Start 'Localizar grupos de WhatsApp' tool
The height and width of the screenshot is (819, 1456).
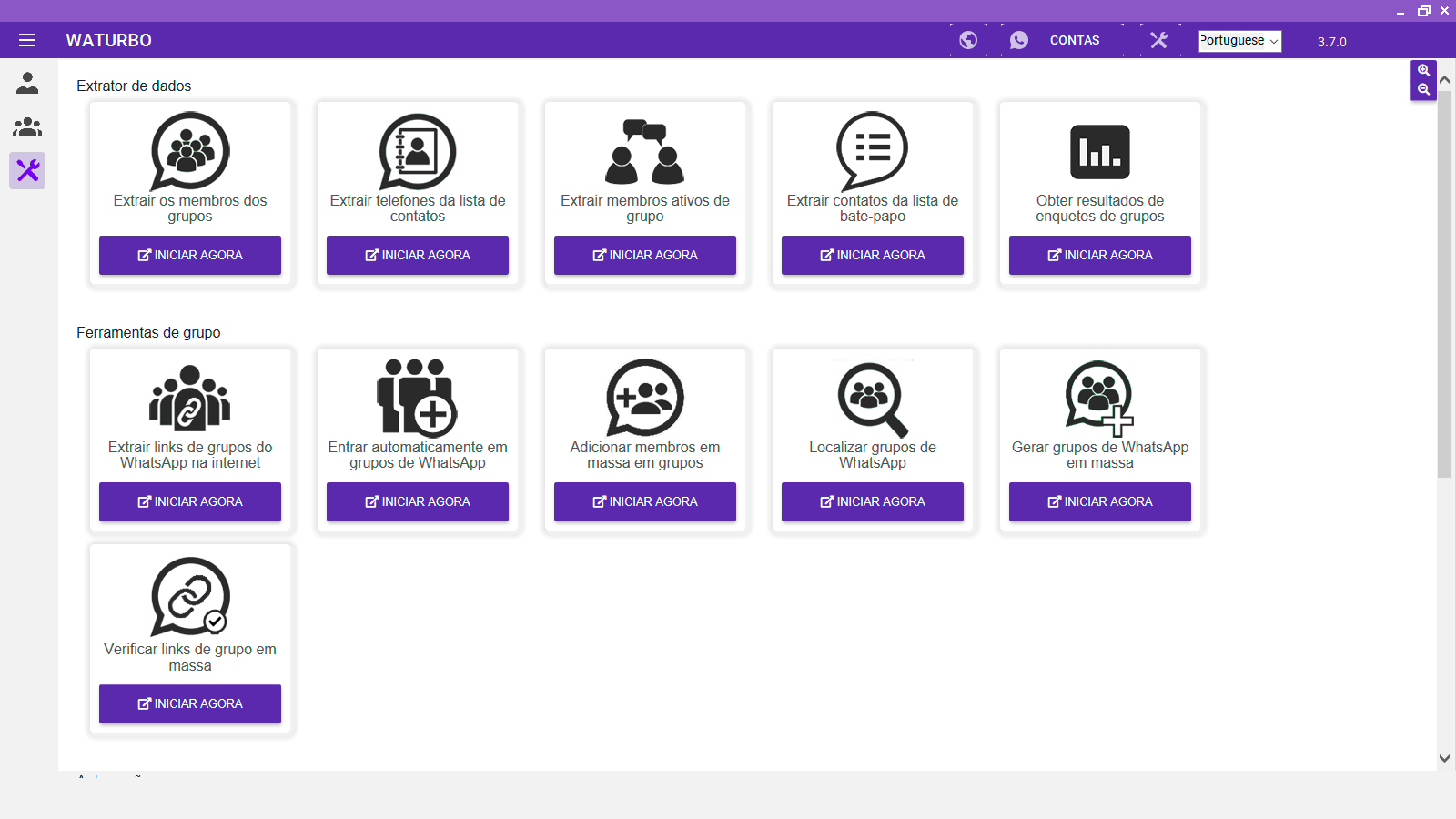(x=872, y=501)
